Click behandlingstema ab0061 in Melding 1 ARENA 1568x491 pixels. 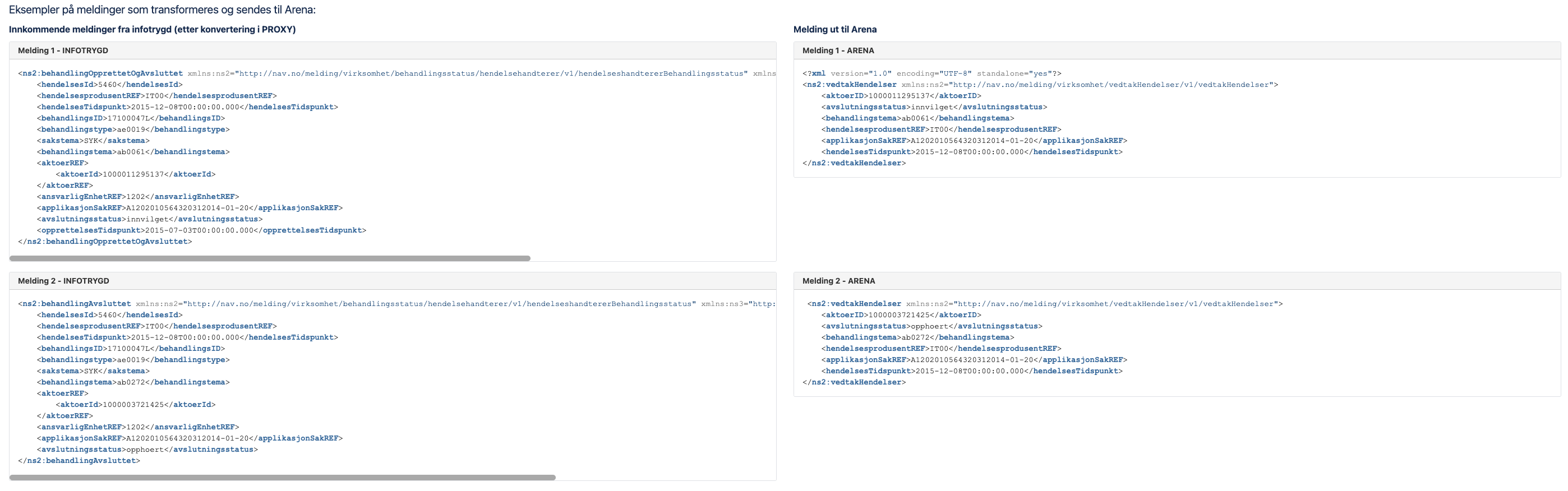918,118
